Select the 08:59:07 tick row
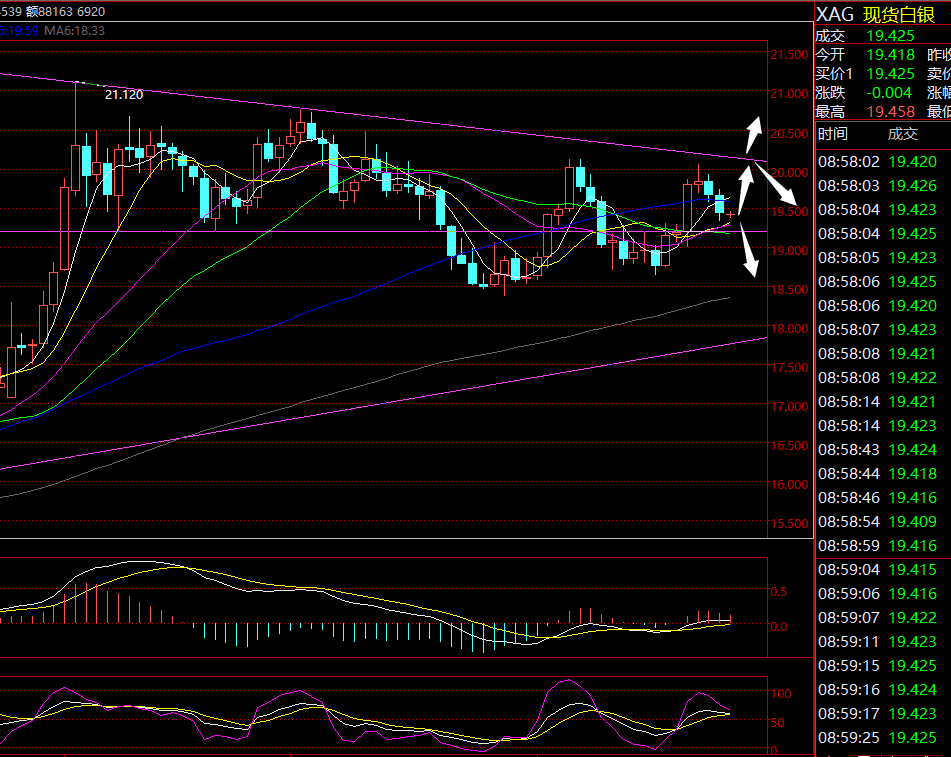 pyautogui.click(x=877, y=618)
